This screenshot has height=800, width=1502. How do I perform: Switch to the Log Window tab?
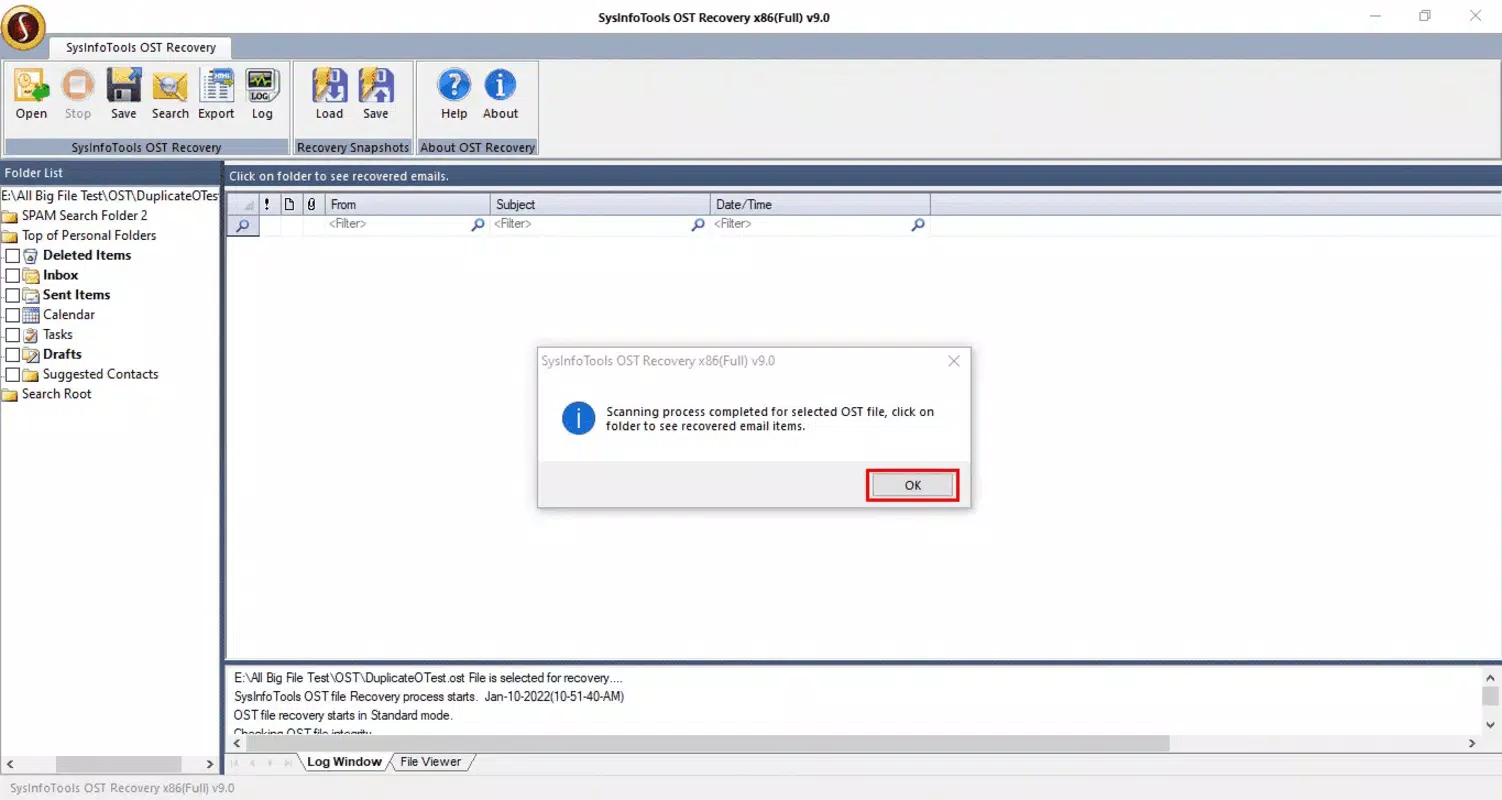pyautogui.click(x=343, y=762)
